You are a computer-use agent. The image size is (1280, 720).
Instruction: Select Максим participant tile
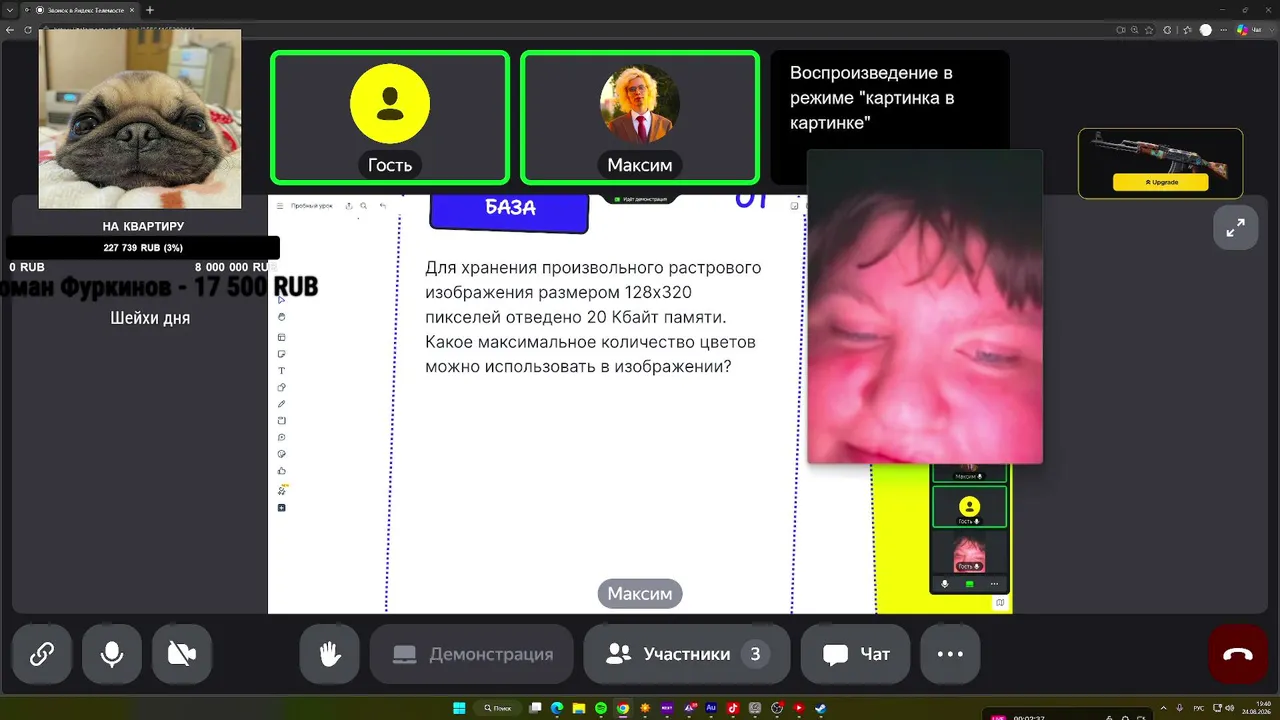click(x=640, y=118)
